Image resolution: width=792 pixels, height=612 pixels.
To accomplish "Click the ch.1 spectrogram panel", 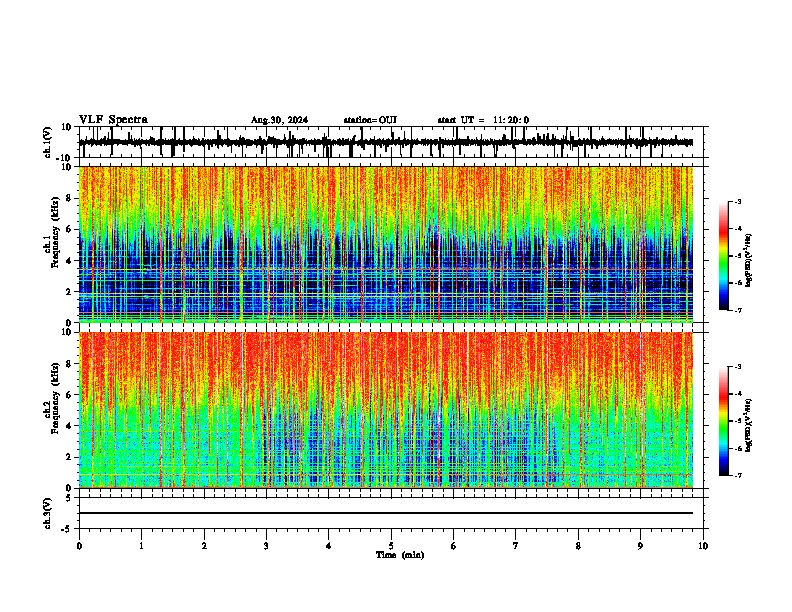I will pos(386,244).
